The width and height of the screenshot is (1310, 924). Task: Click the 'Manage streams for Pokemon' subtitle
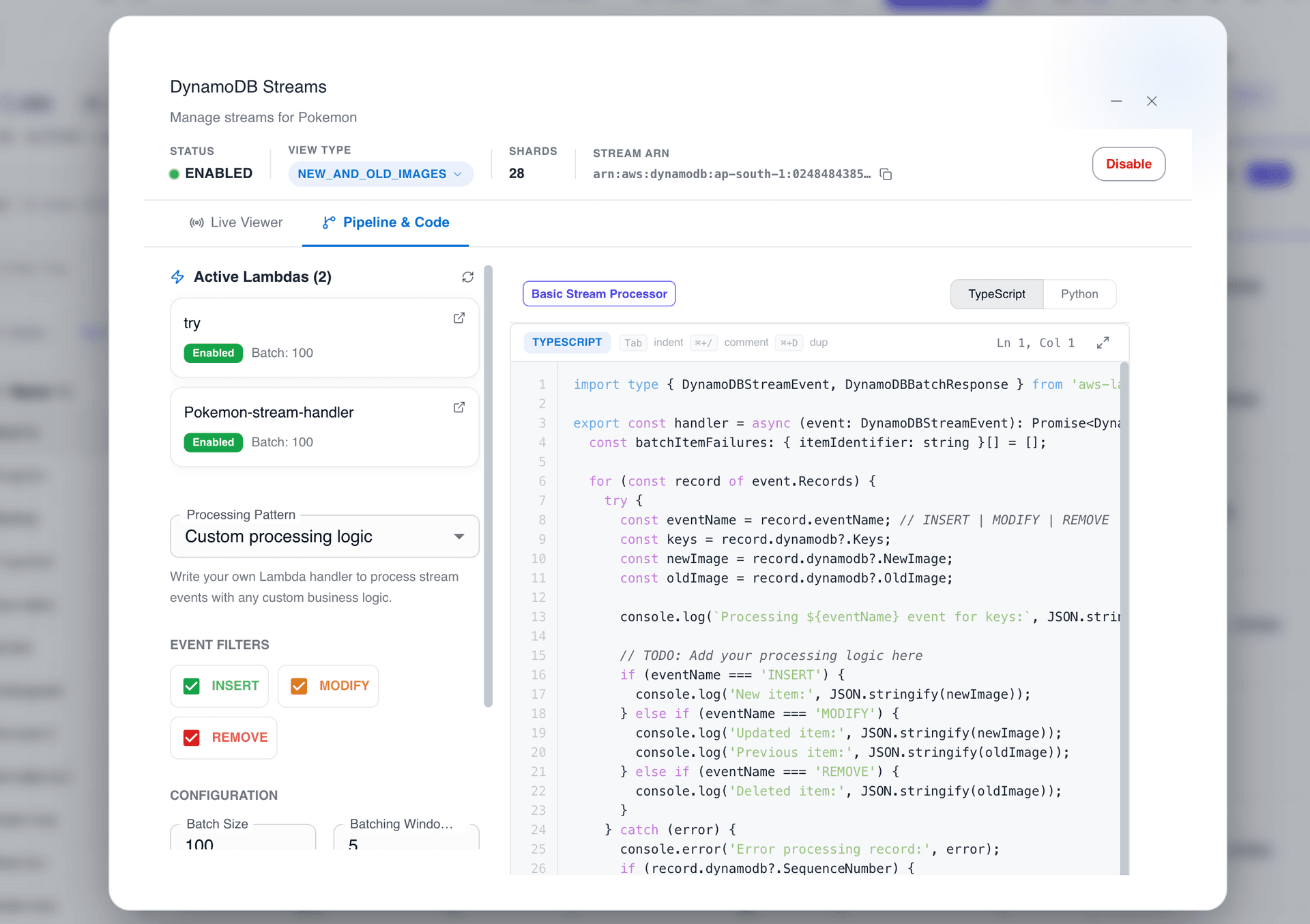click(x=263, y=118)
